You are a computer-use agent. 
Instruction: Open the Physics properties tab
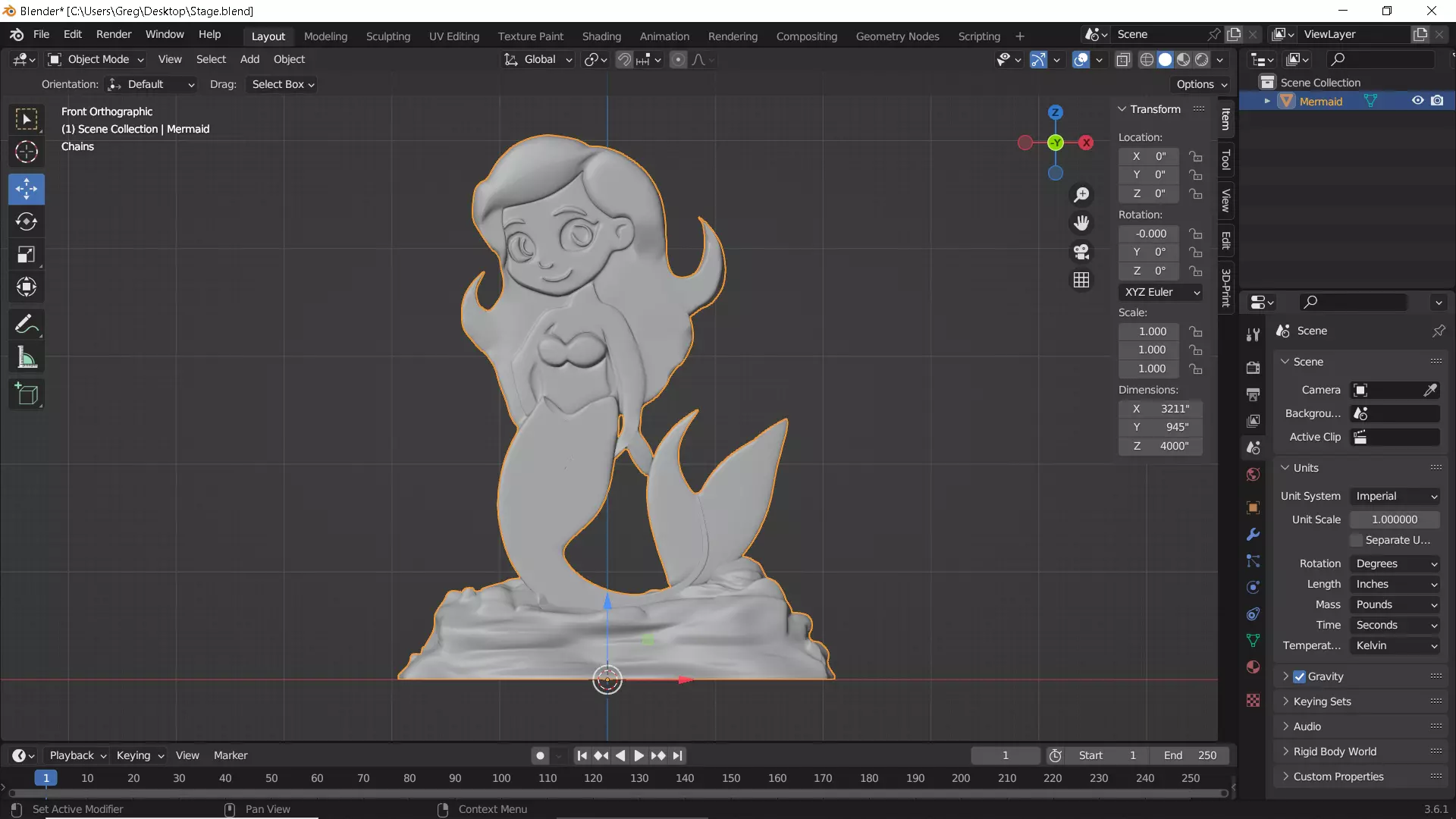(1253, 588)
